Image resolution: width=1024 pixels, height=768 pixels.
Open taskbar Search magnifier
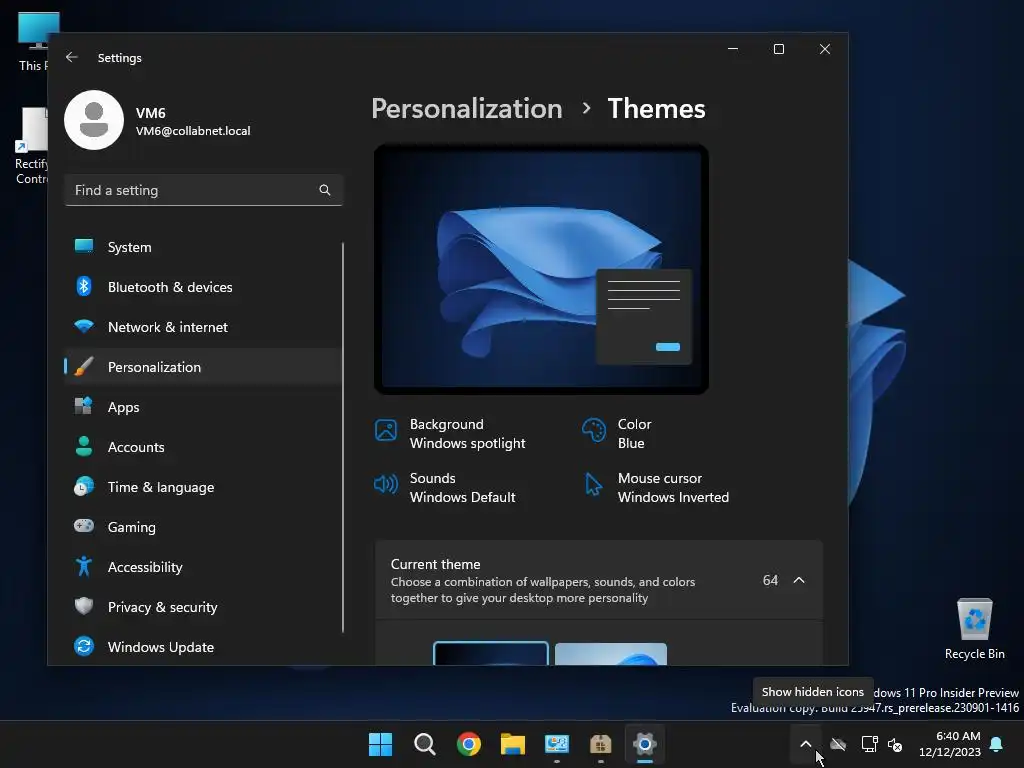[424, 744]
